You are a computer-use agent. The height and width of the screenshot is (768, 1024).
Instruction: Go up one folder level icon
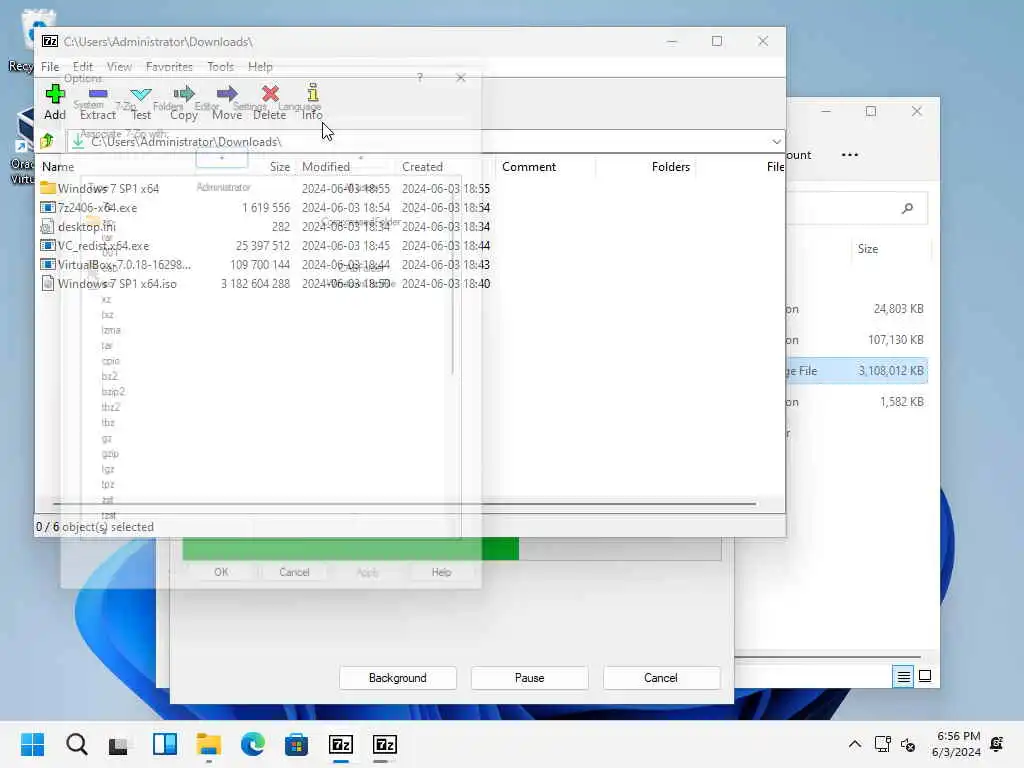coord(47,141)
